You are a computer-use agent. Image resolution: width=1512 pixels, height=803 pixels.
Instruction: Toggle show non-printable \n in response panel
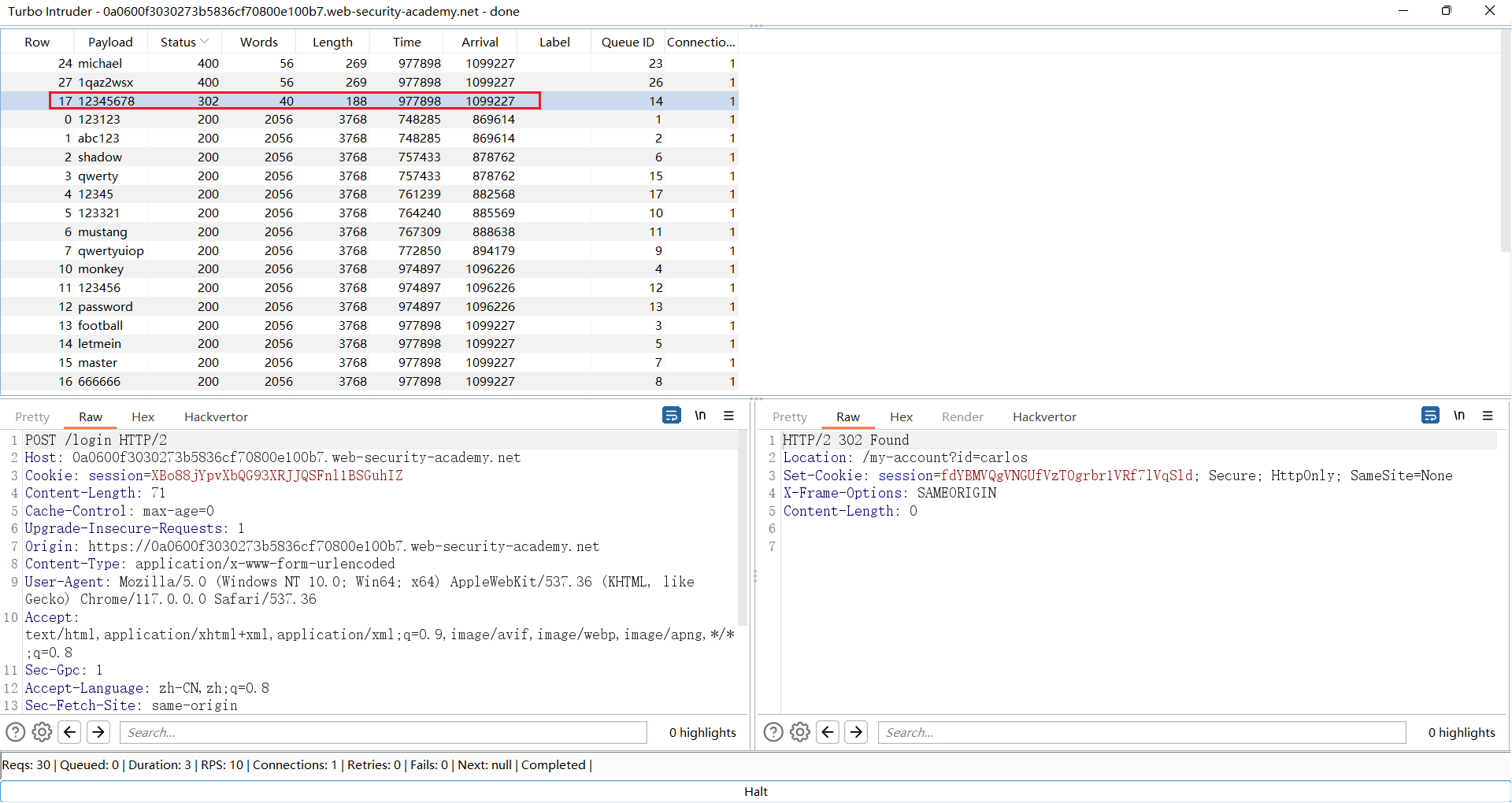pyautogui.click(x=1459, y=416)
